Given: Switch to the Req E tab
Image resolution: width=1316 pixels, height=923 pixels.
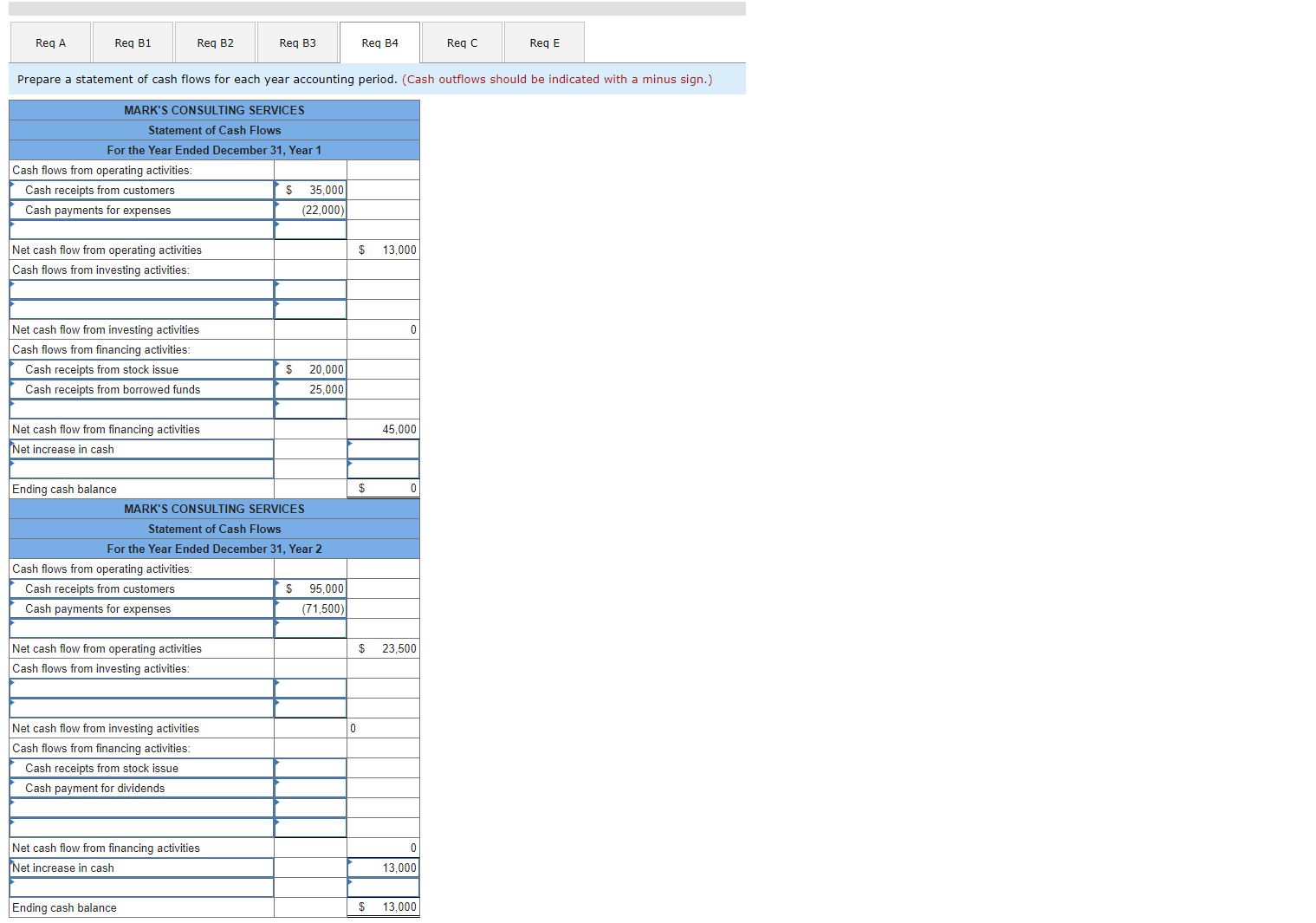Looking at the screenshot, I should pos(543,42).
